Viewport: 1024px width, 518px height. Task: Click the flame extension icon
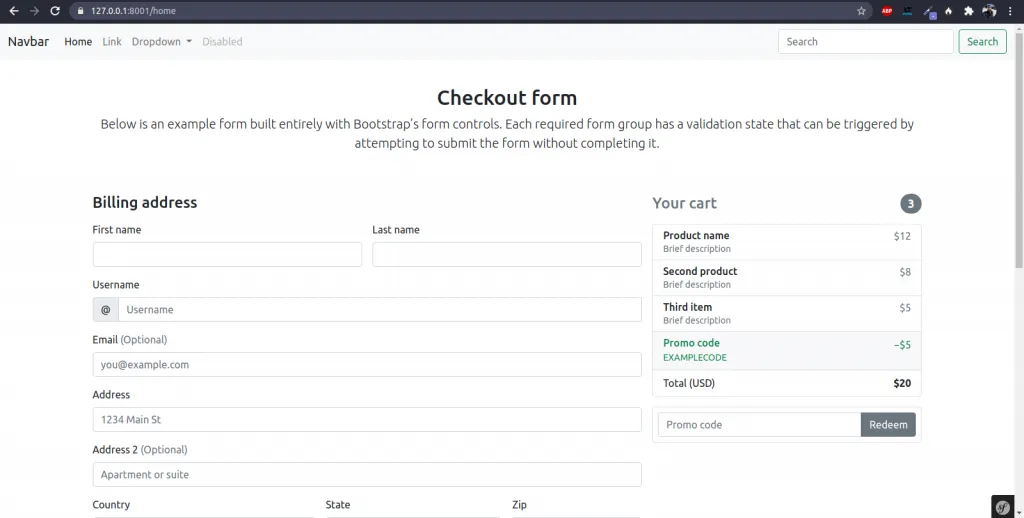[x=948, y=11]
